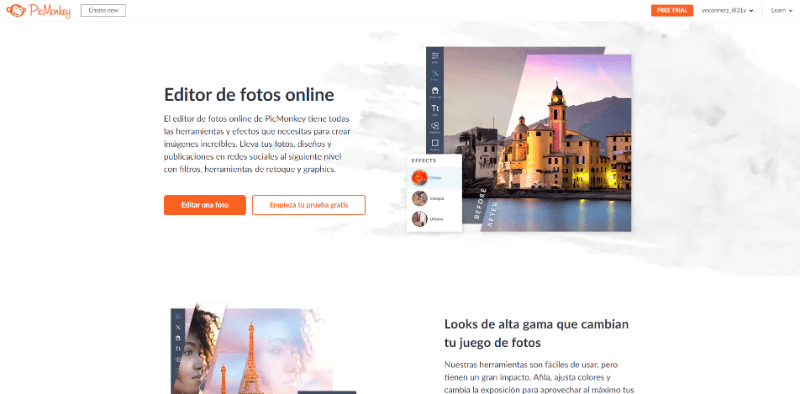The height and width of the screenshot is (394, 800).
Task: Select the Frames square icon in hero image
Action: (435, 144)
